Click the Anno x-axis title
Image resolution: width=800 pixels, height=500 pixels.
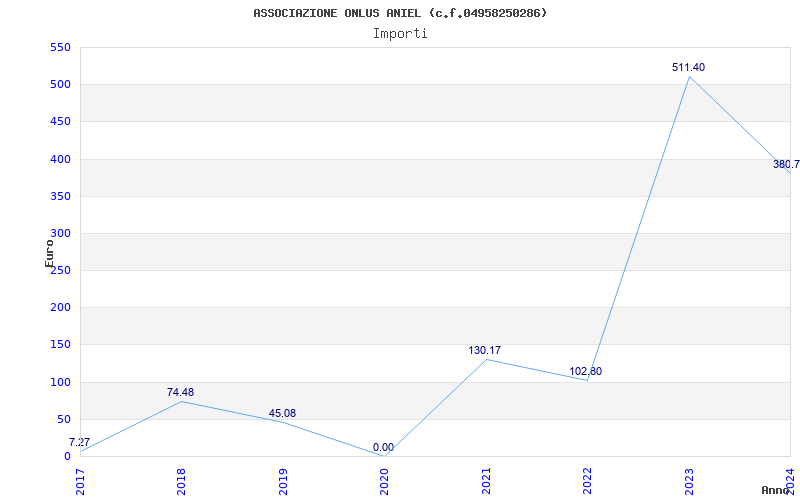pos(775,490)
